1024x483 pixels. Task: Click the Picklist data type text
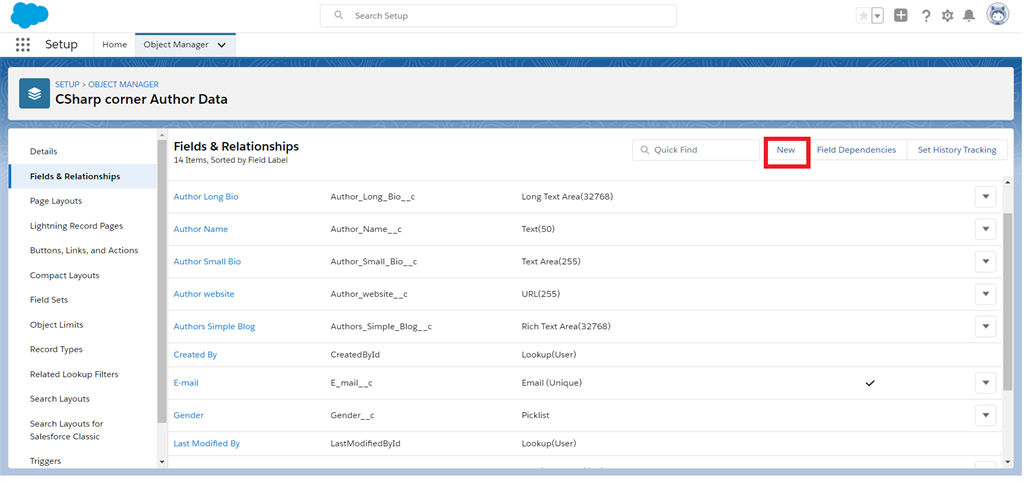tap(536, 415)
